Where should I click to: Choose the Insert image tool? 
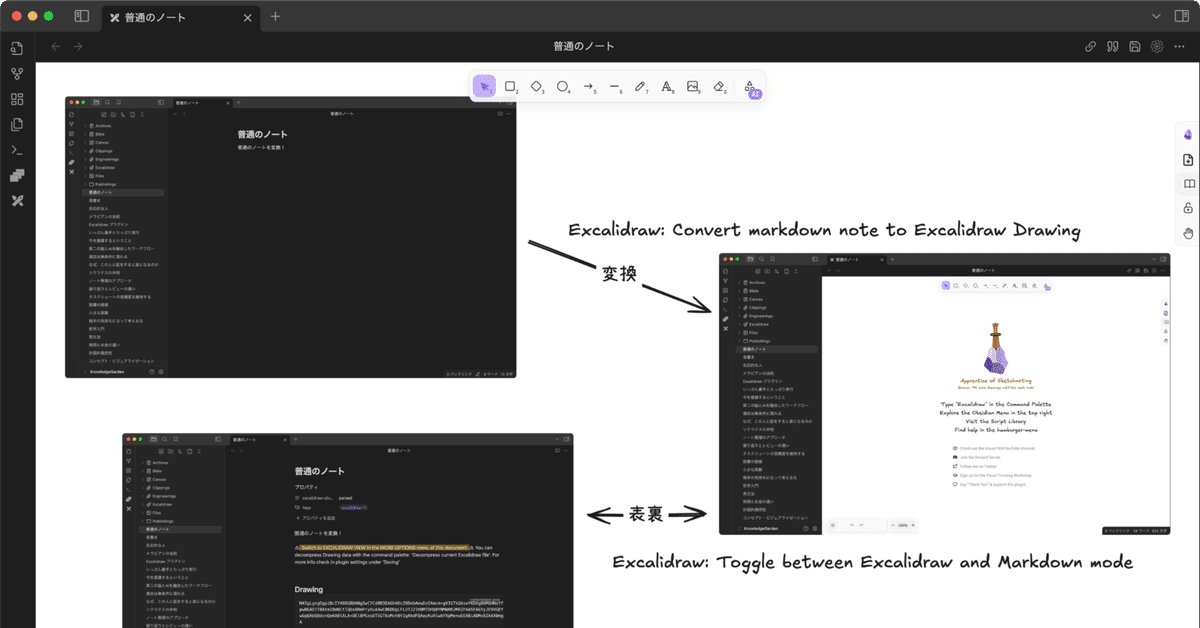(693, 87)
